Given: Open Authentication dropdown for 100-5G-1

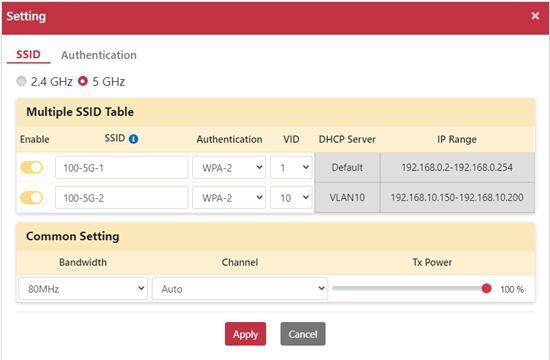Looking at the screenshot, I should coord(229,168).
